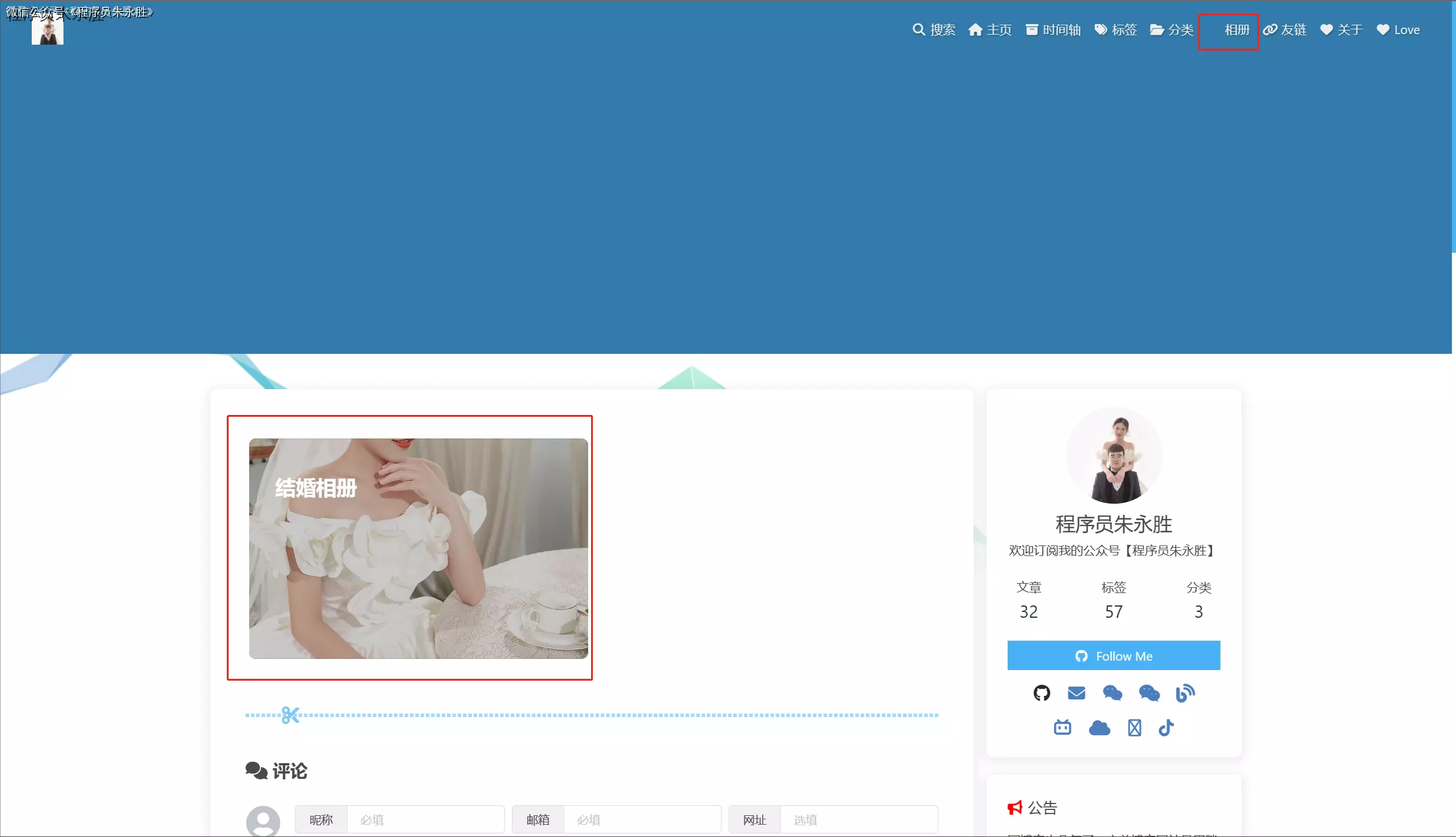Image resolution: width=1456 pixels, height=837 pixels.
Task: Click the 昵称 nickname input field
Action: (425, 819)
